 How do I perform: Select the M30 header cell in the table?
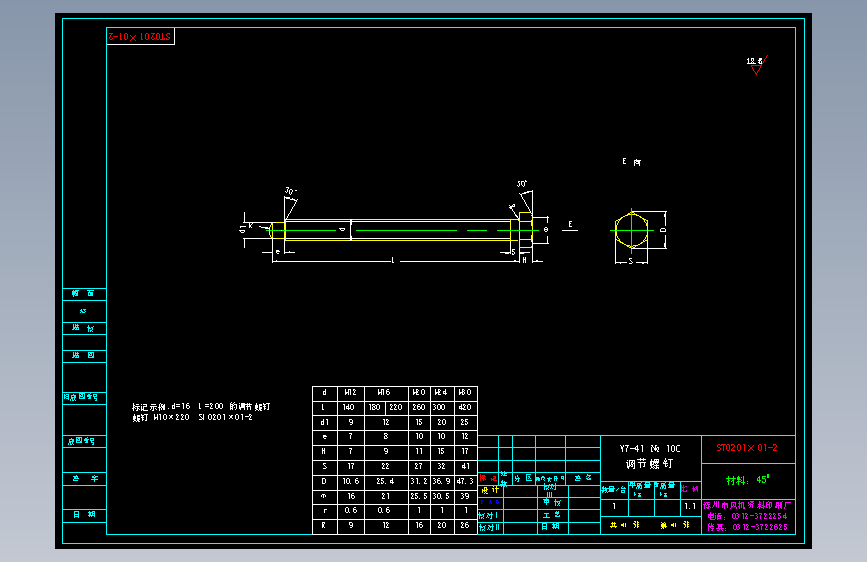465,392
